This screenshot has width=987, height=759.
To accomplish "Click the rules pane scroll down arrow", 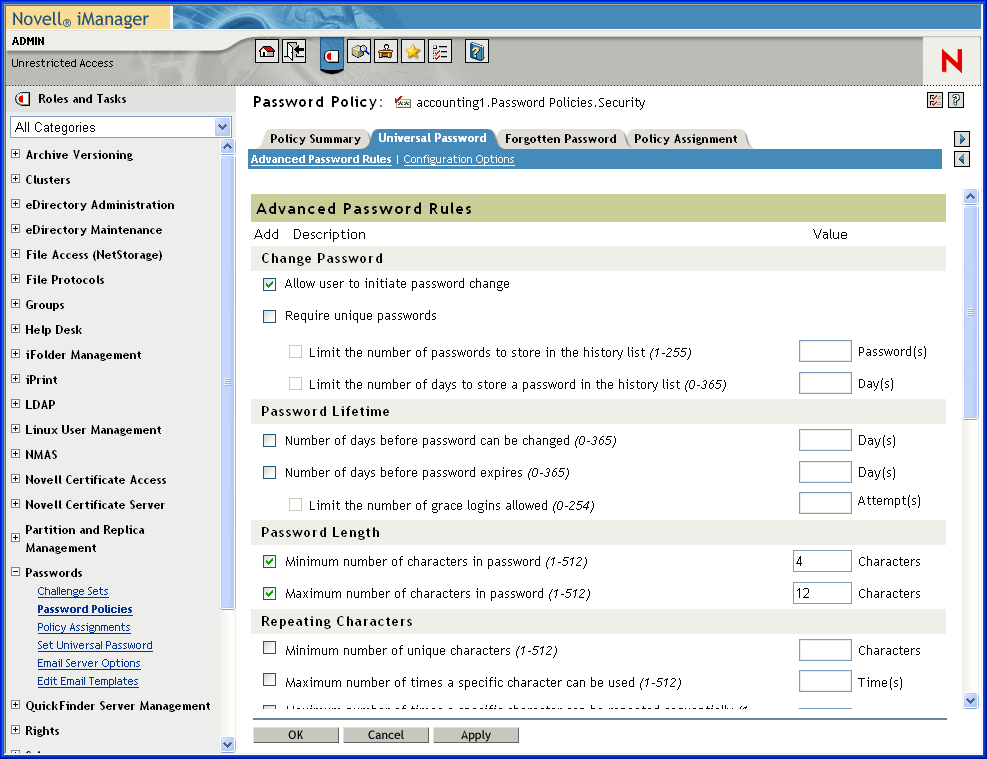I will click(x=970, y=700).
